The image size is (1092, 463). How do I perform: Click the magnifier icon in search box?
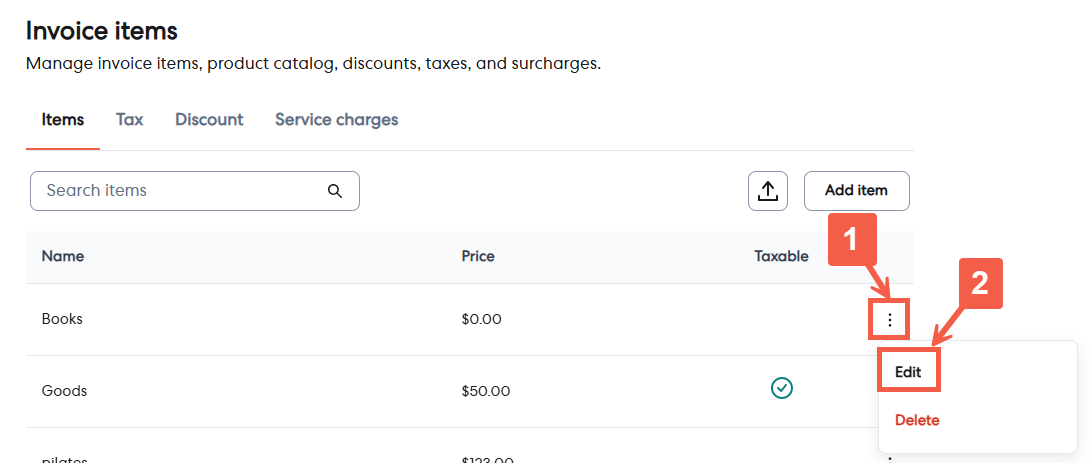pos(335,191)
